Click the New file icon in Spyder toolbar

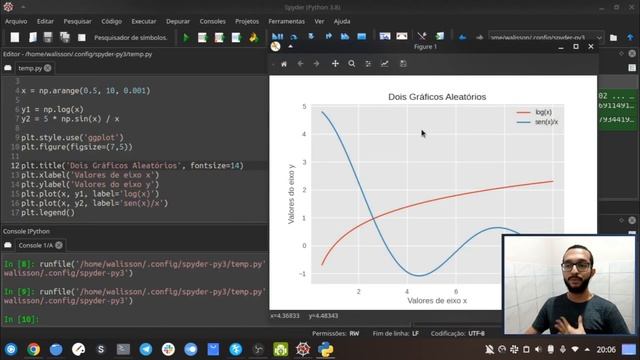(x=15, y=38)
